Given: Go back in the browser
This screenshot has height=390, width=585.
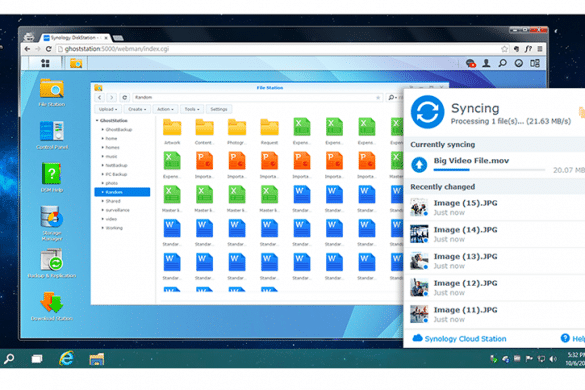Looking at the screenshot, I should (27, 49).
